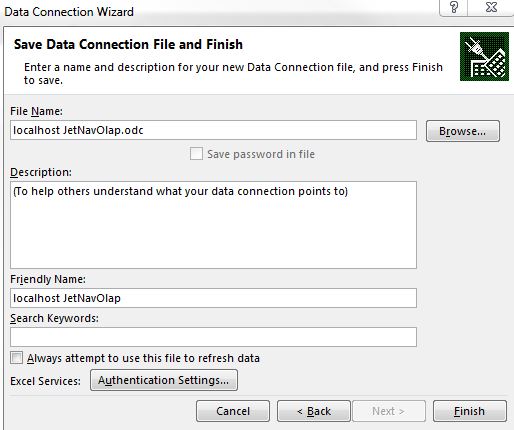
Task: Open the Browse file location dialog
Action: coord(463,131)
